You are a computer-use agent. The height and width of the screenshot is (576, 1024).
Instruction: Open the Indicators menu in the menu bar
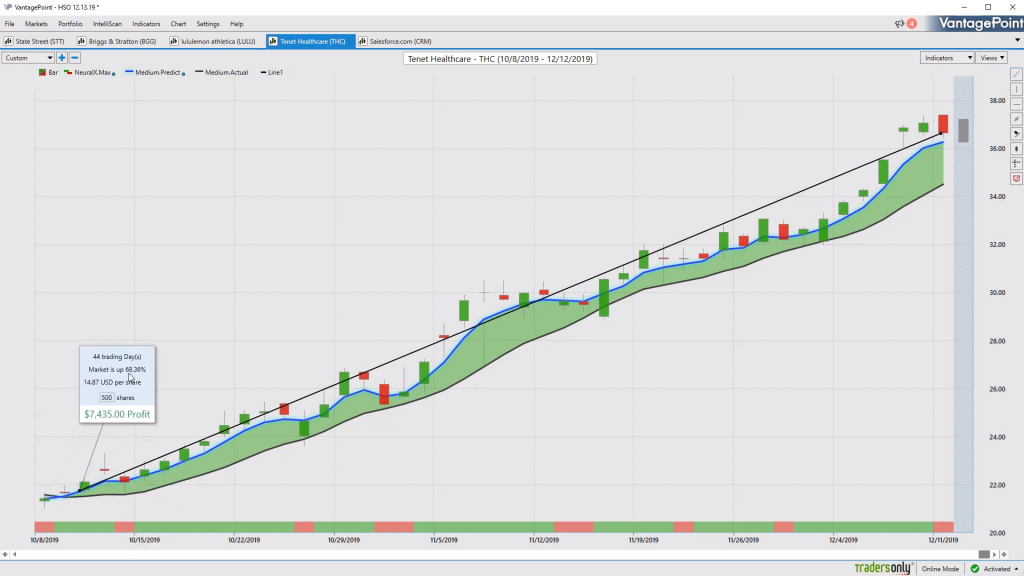coord(146,24)
